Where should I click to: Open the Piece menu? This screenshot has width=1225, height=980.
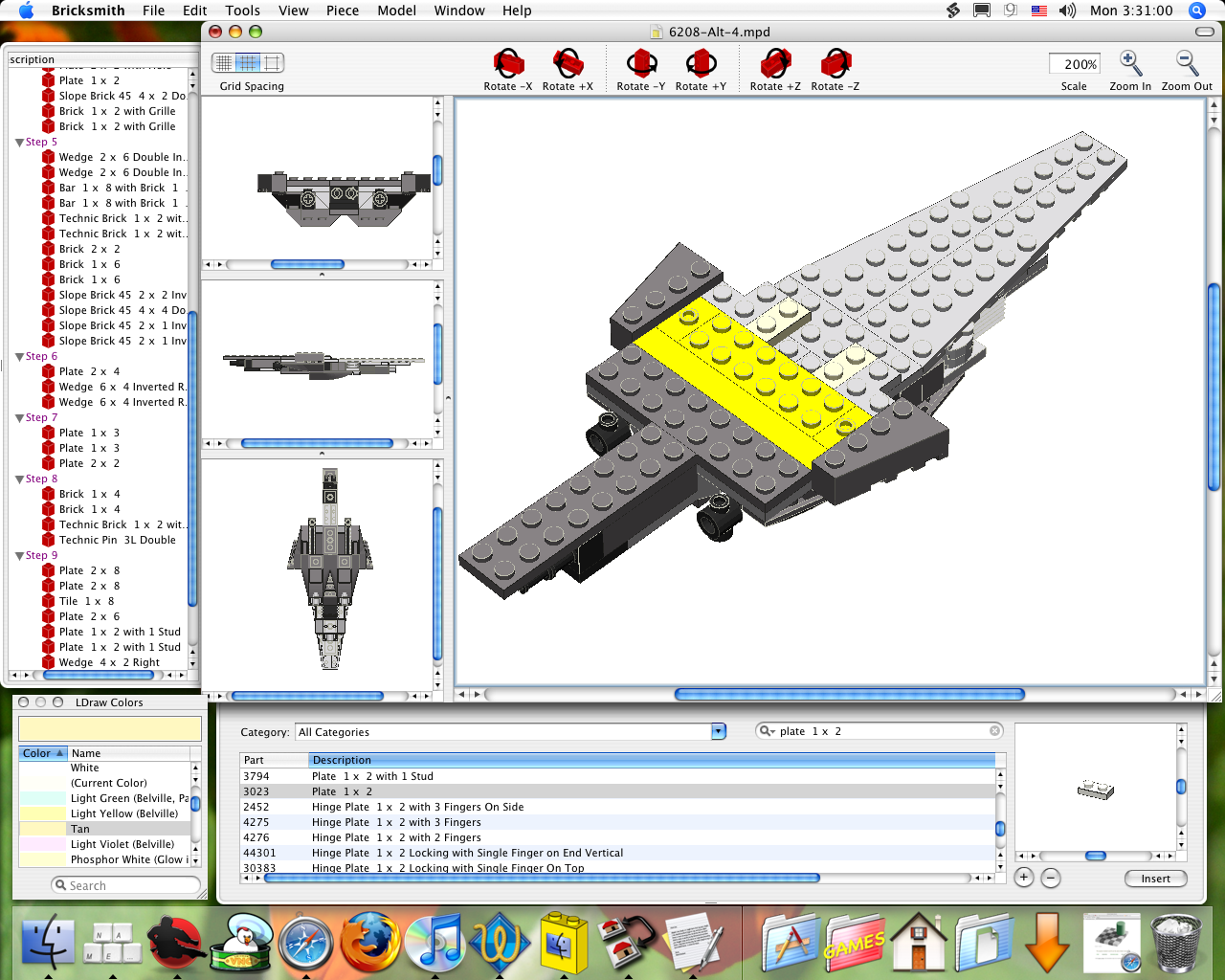342,11
